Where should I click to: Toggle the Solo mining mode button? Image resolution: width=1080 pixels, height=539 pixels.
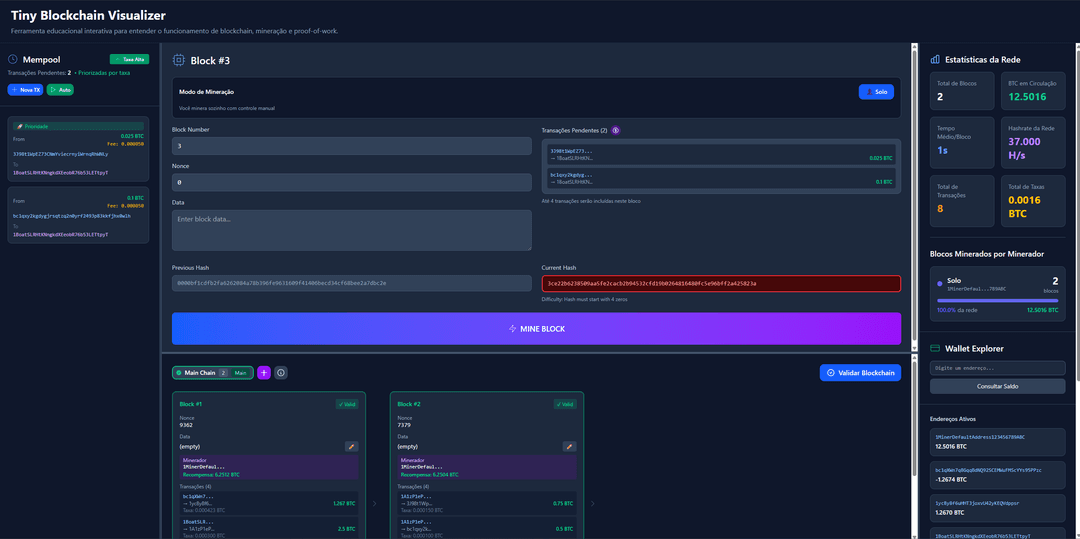875,92
